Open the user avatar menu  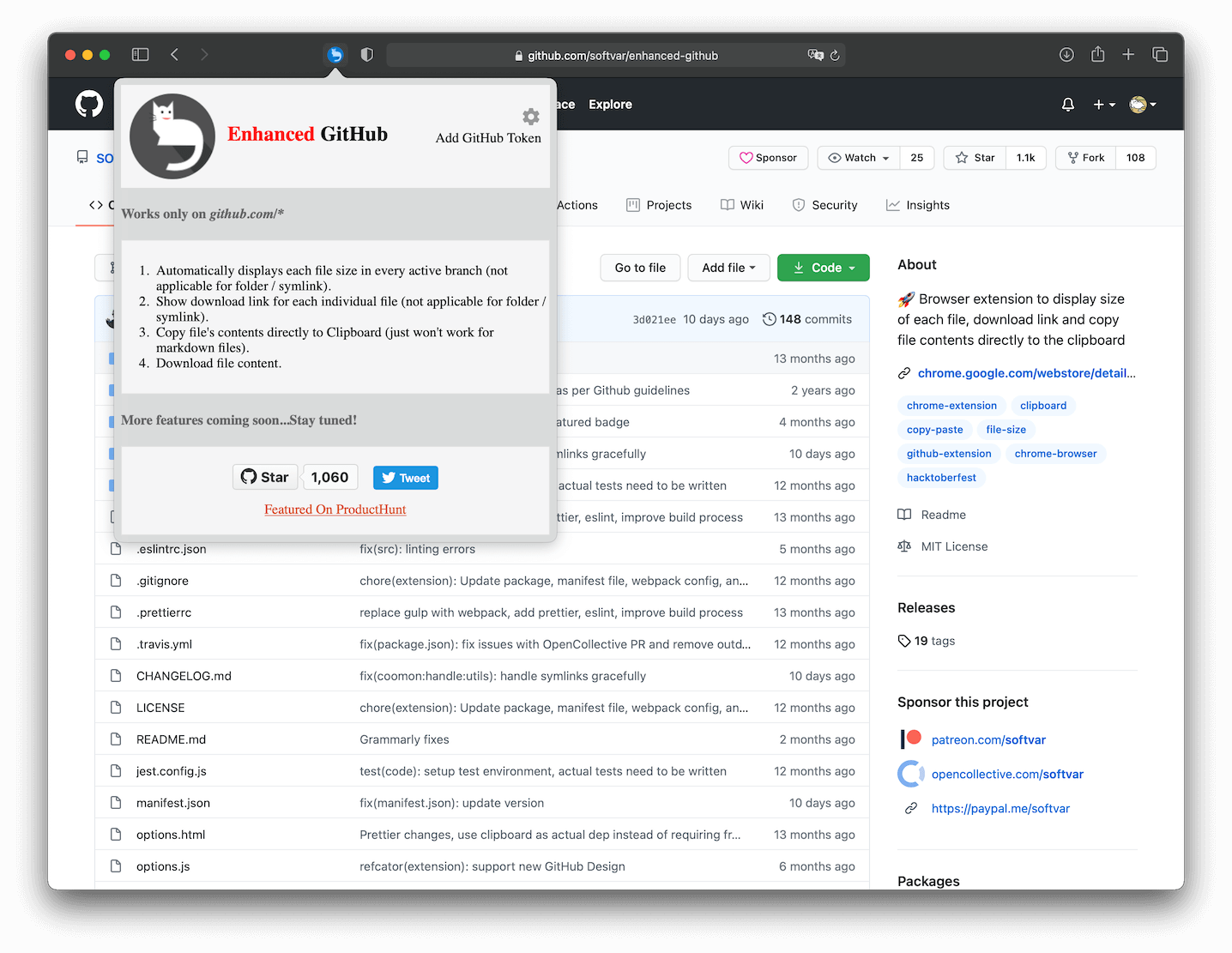1143,105
